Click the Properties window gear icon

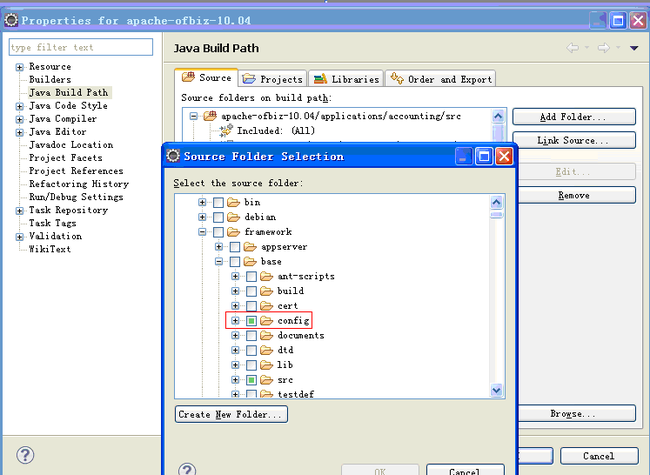pyautogui.click(x=11, y=19)
